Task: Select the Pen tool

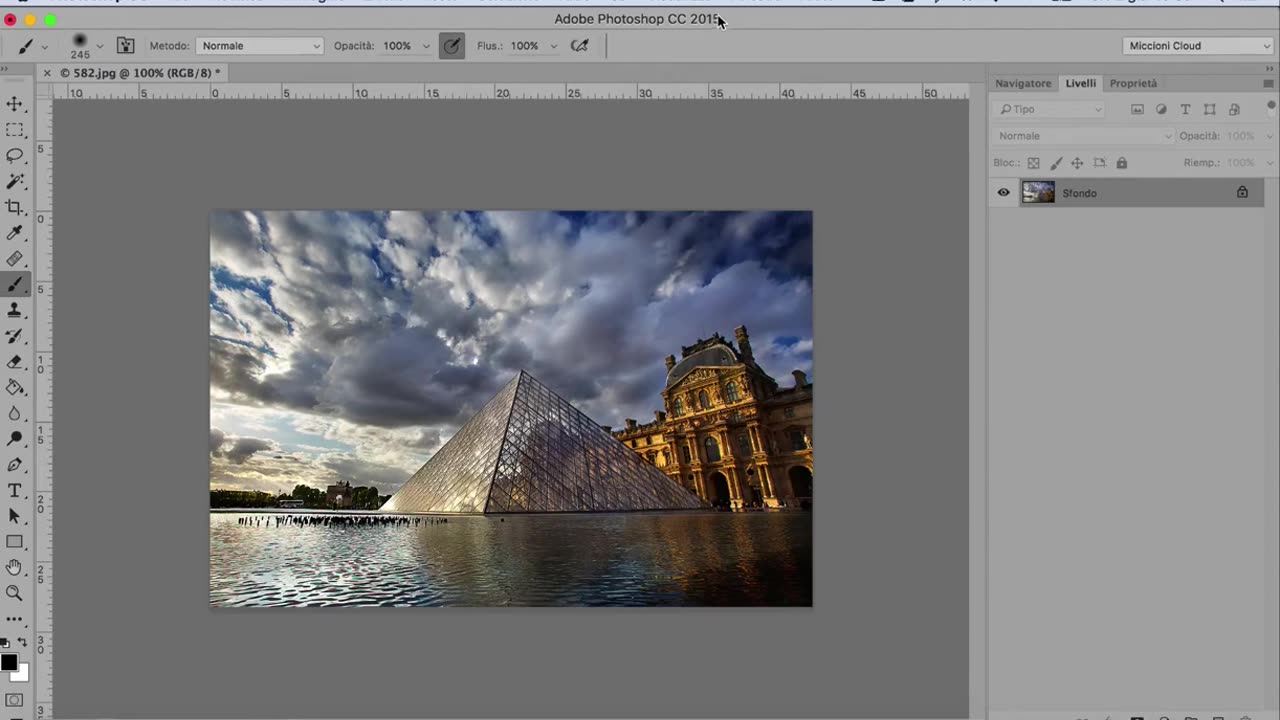Action: [x=15, y=465]
